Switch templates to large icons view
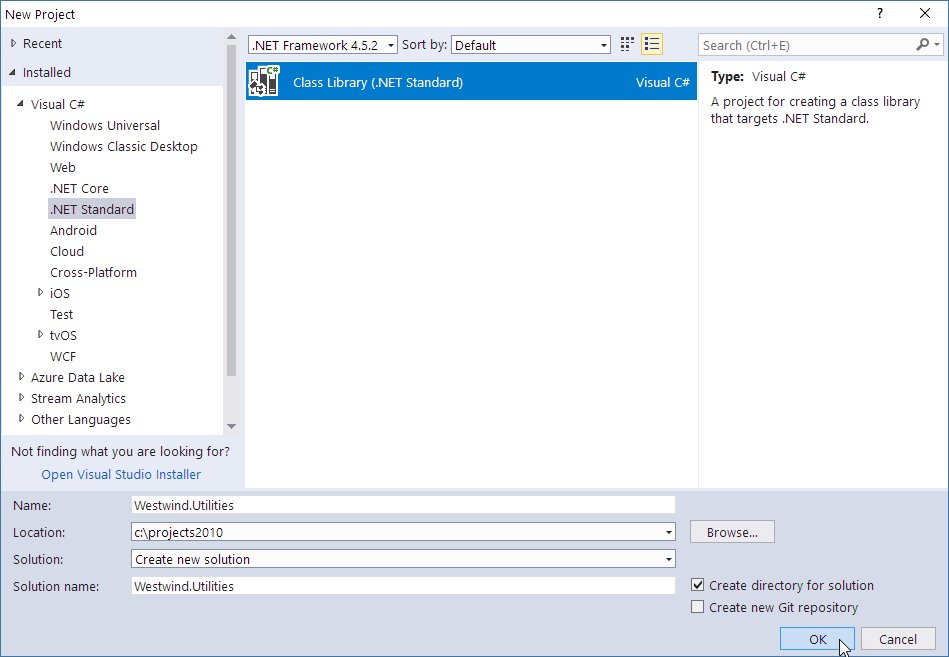This screenshot has width=949, height=657. click(626, 44)
